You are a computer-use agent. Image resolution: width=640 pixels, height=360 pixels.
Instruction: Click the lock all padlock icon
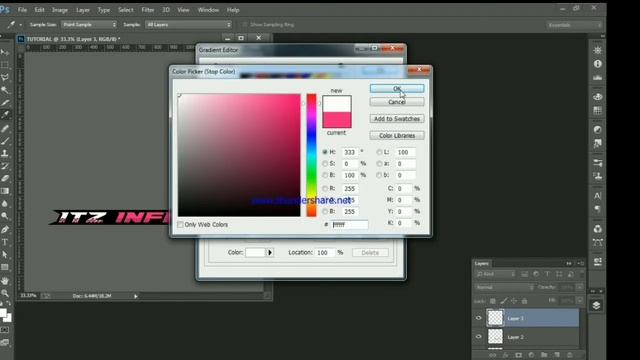(524, 301)
